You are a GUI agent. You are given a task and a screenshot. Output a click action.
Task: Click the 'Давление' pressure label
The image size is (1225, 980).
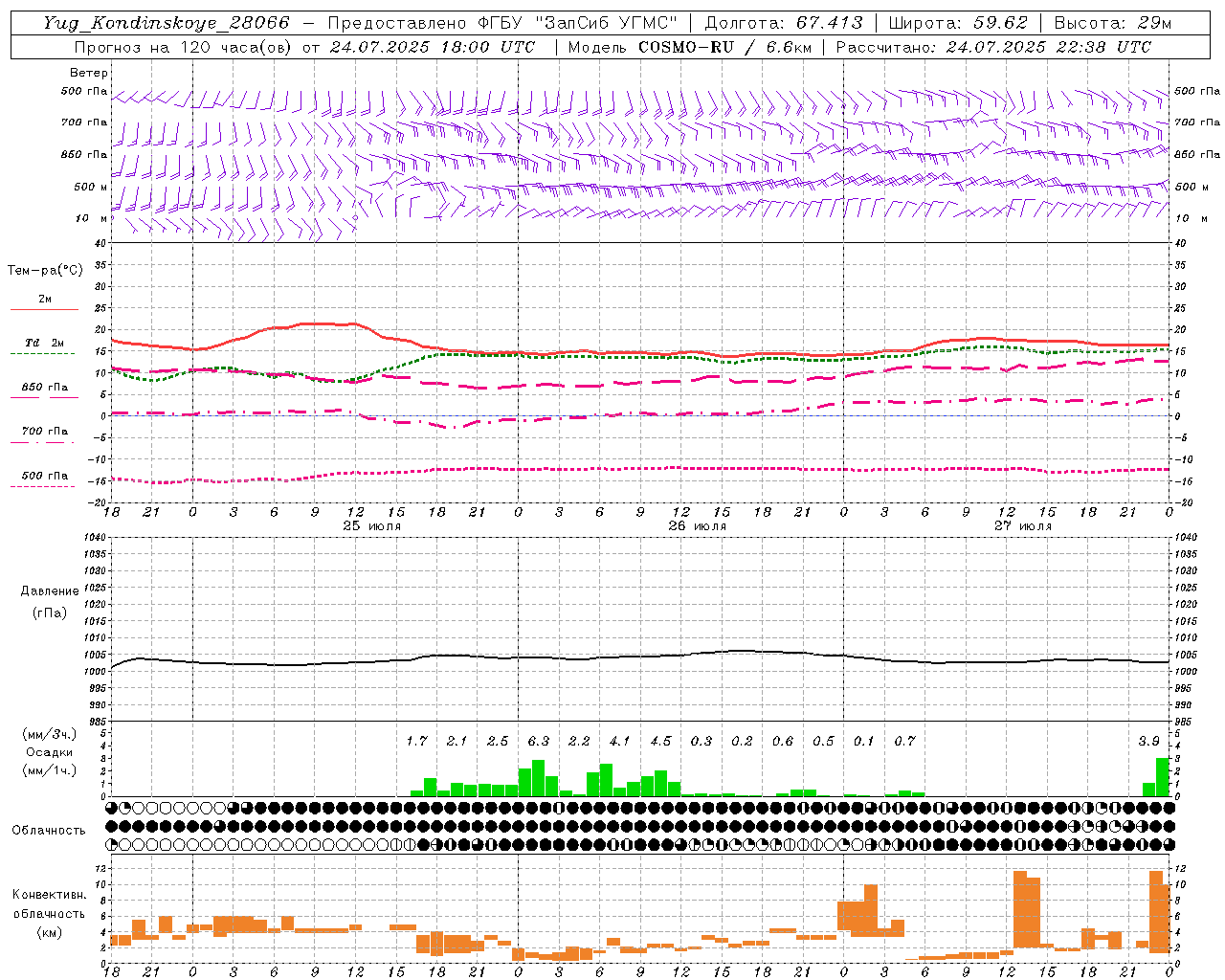[50, 591]
